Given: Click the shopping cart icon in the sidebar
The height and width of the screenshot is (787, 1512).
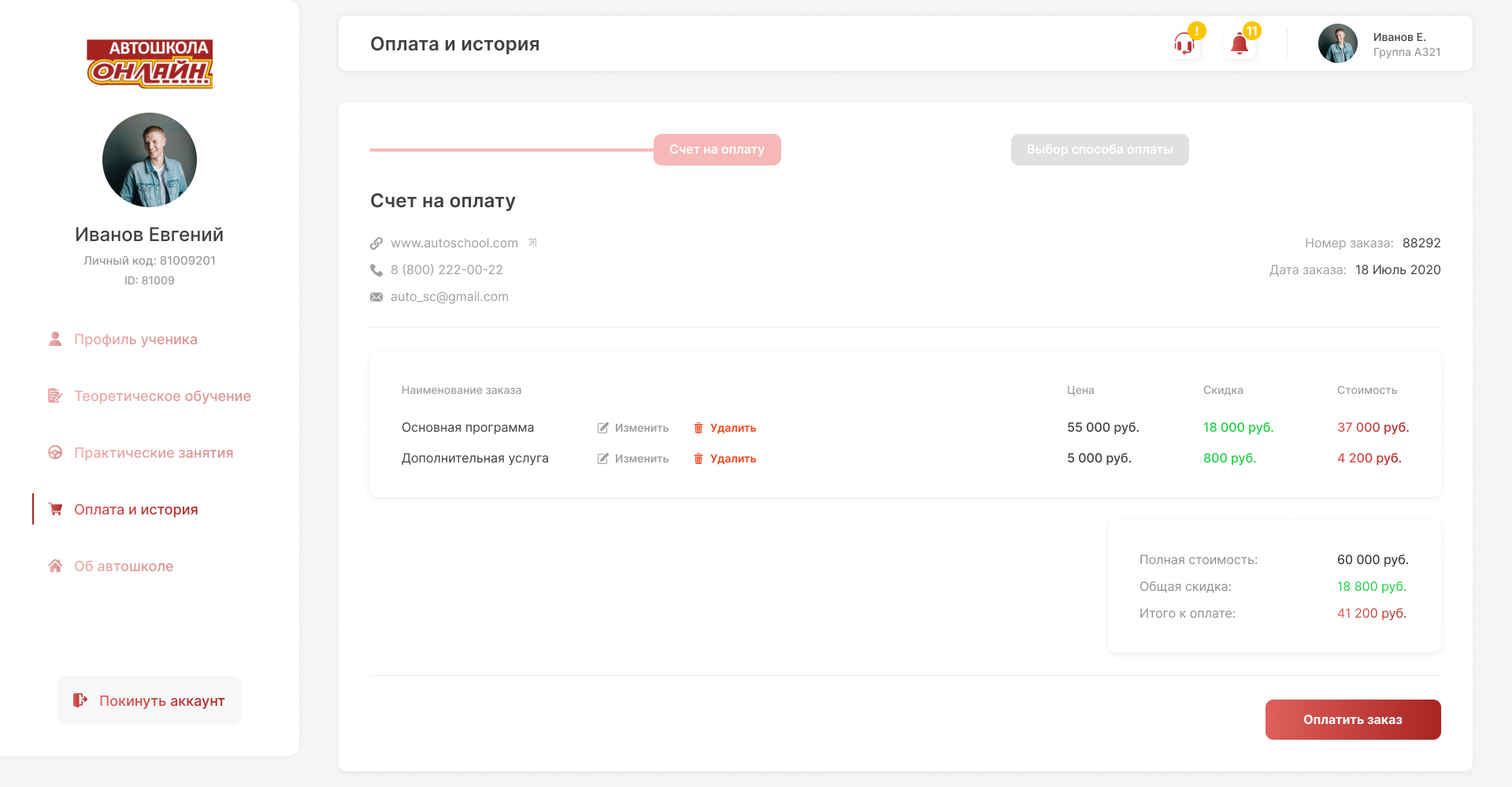Looking at the screenshot, I should tap(55, 509).
